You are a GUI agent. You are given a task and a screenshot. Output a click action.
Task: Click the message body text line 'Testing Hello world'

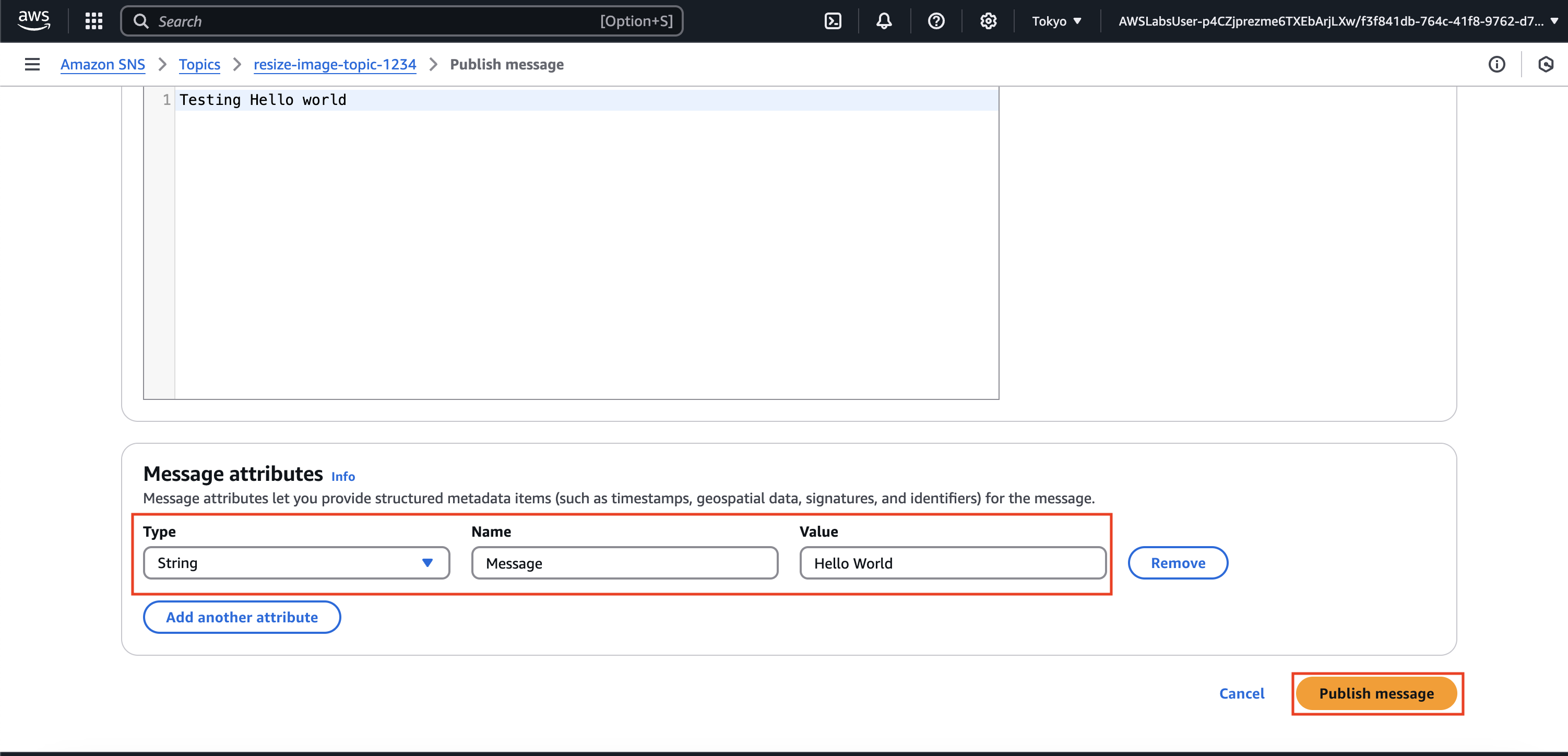(263, 100)
